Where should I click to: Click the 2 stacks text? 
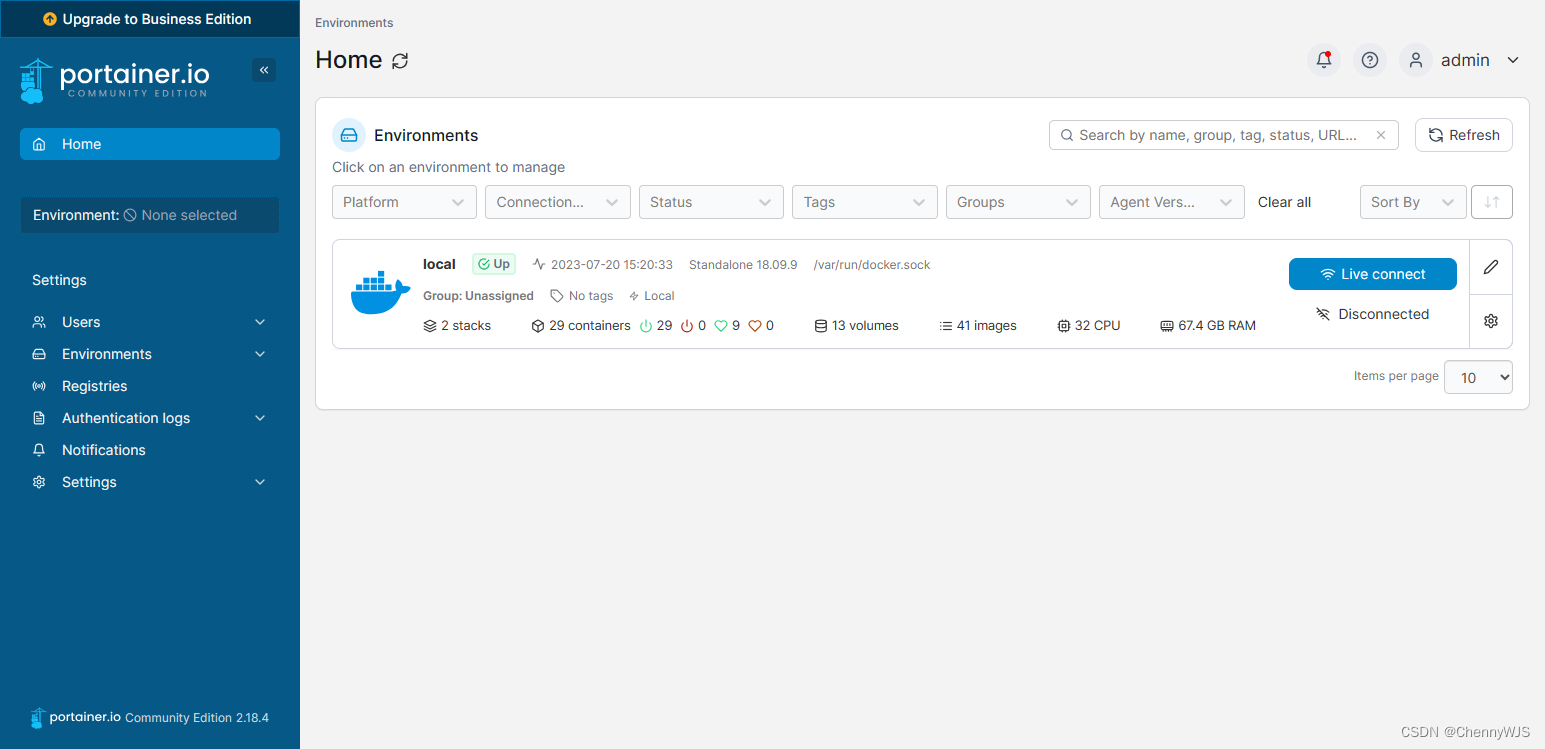[466, 326]
